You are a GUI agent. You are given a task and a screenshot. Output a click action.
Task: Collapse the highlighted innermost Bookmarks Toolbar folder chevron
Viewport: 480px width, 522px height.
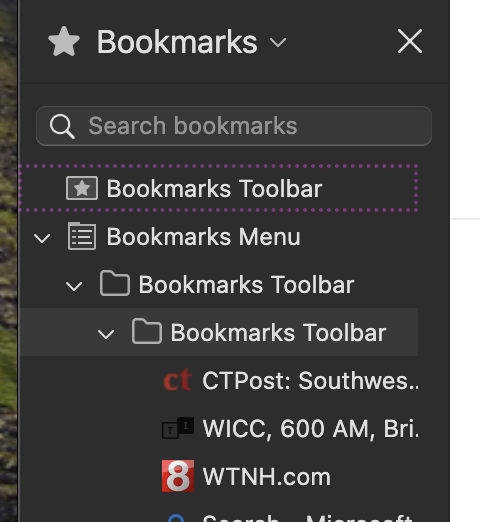[106, 334]
